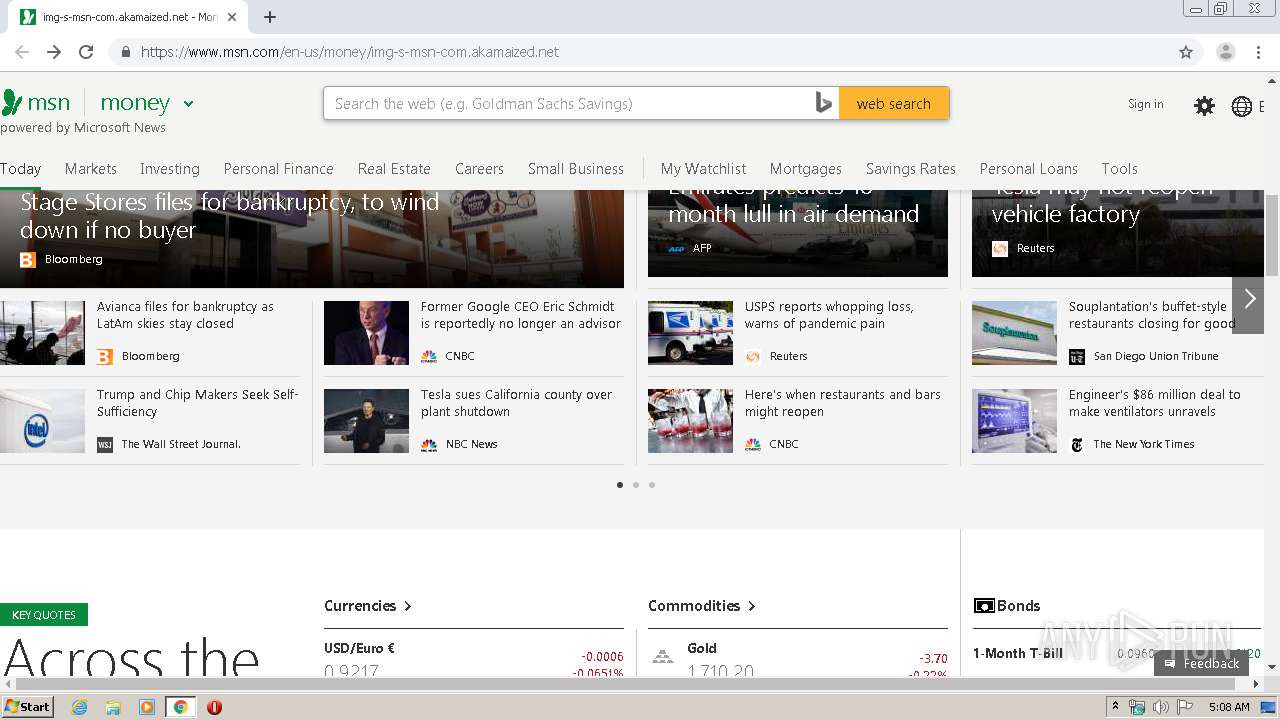
Task: Click CNBC icon under Eric Schmidt article
Action: (429, 356)
